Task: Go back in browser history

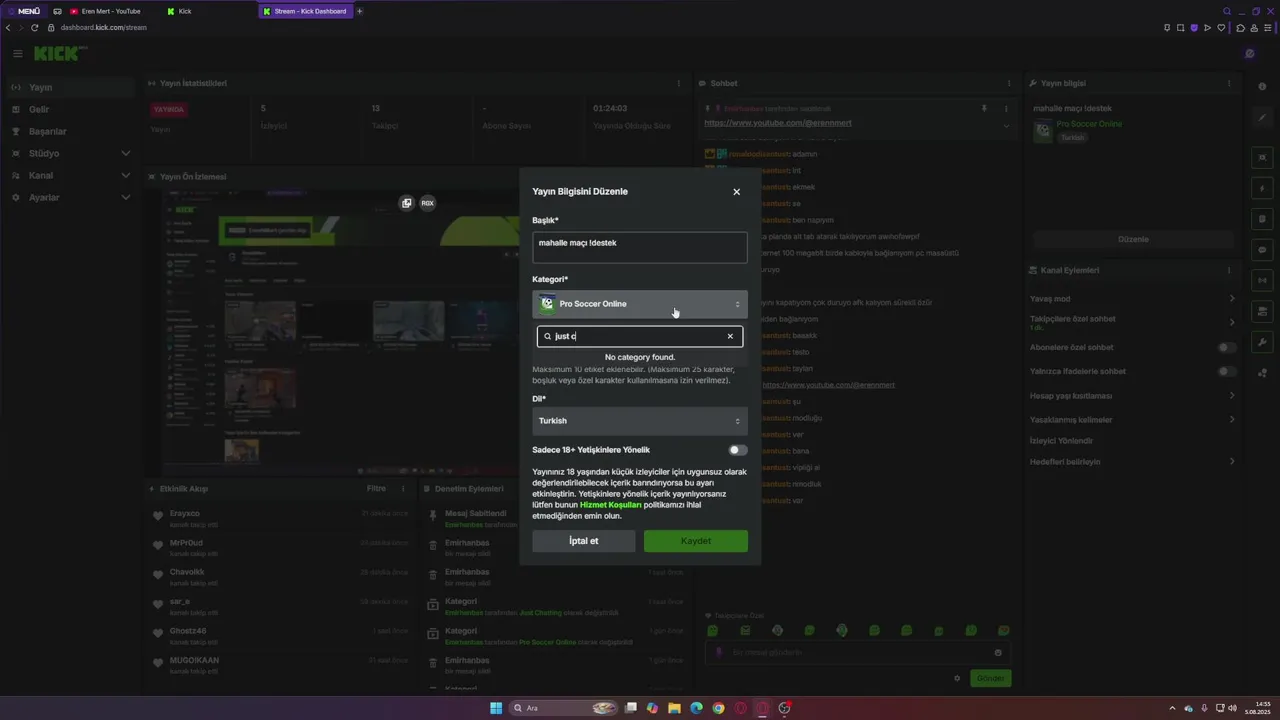Action: [x=8, y=27]
